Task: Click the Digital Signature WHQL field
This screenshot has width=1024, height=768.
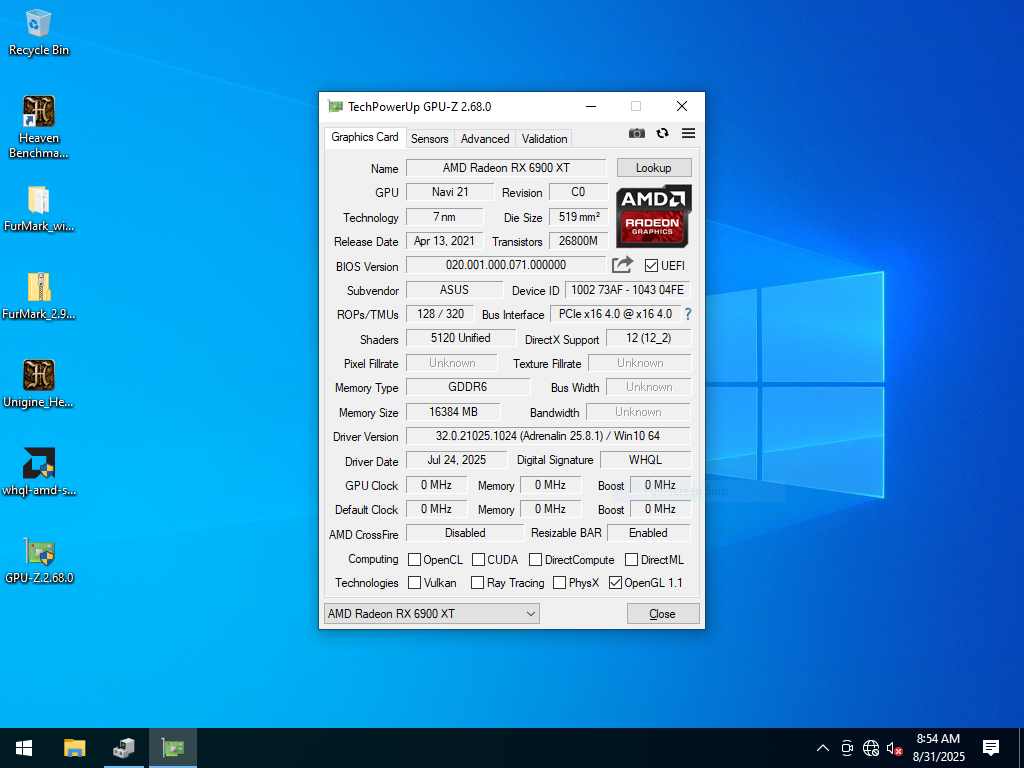Action: coord(645,460)
